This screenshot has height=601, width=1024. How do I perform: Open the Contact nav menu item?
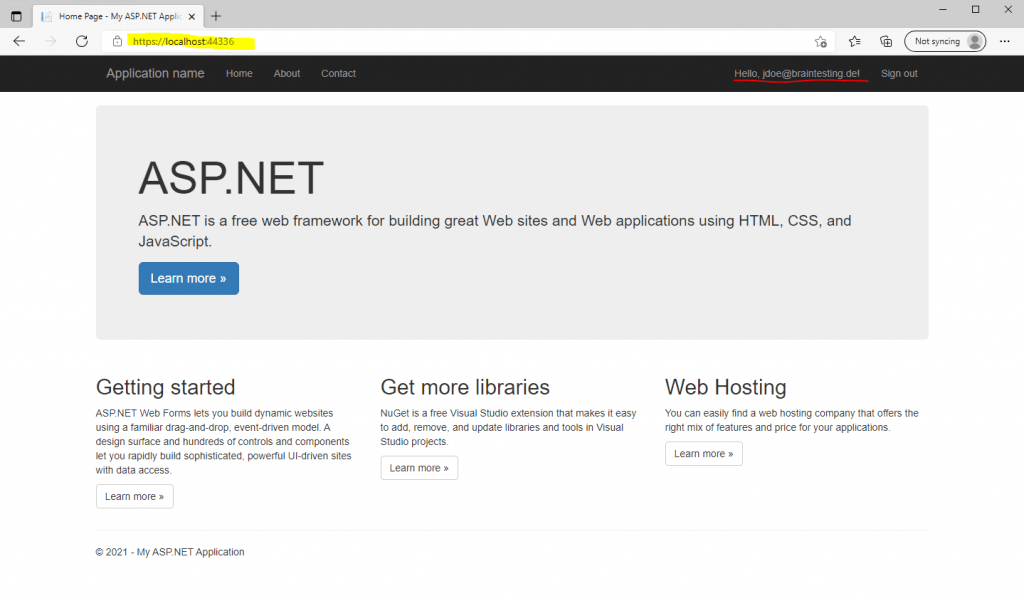[338, 74]
